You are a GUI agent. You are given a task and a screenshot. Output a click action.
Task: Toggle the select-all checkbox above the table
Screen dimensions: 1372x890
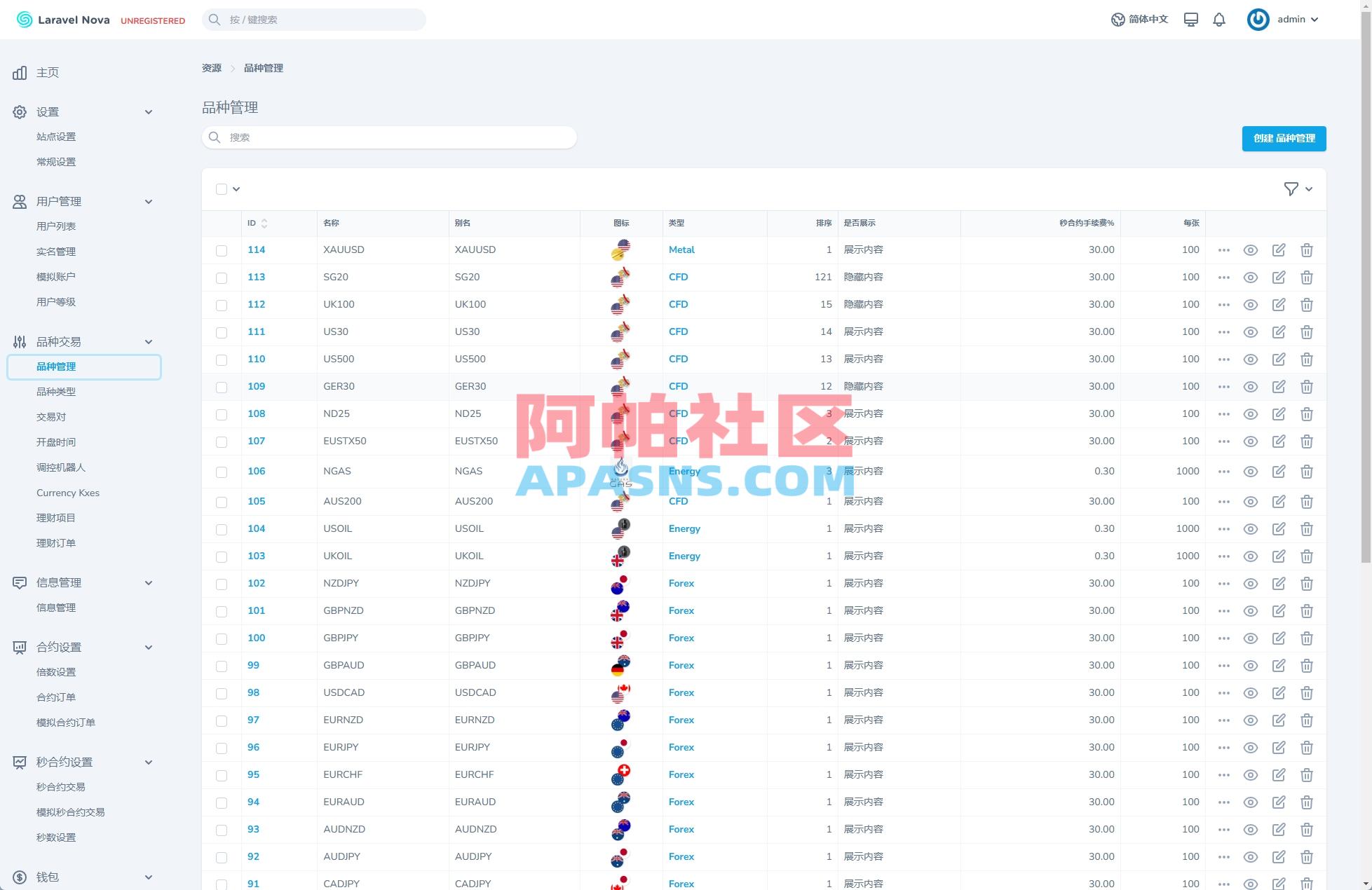(x=222, y=189)
